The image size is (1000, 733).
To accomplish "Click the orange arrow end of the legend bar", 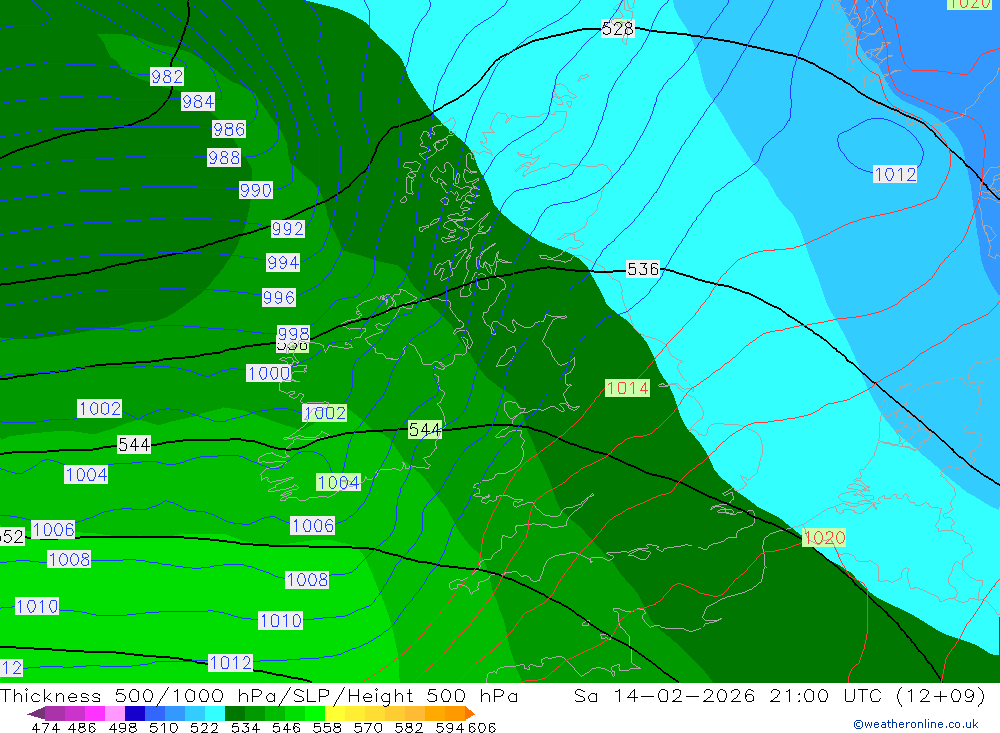I will pyautogui.click(x=470, y=713).
